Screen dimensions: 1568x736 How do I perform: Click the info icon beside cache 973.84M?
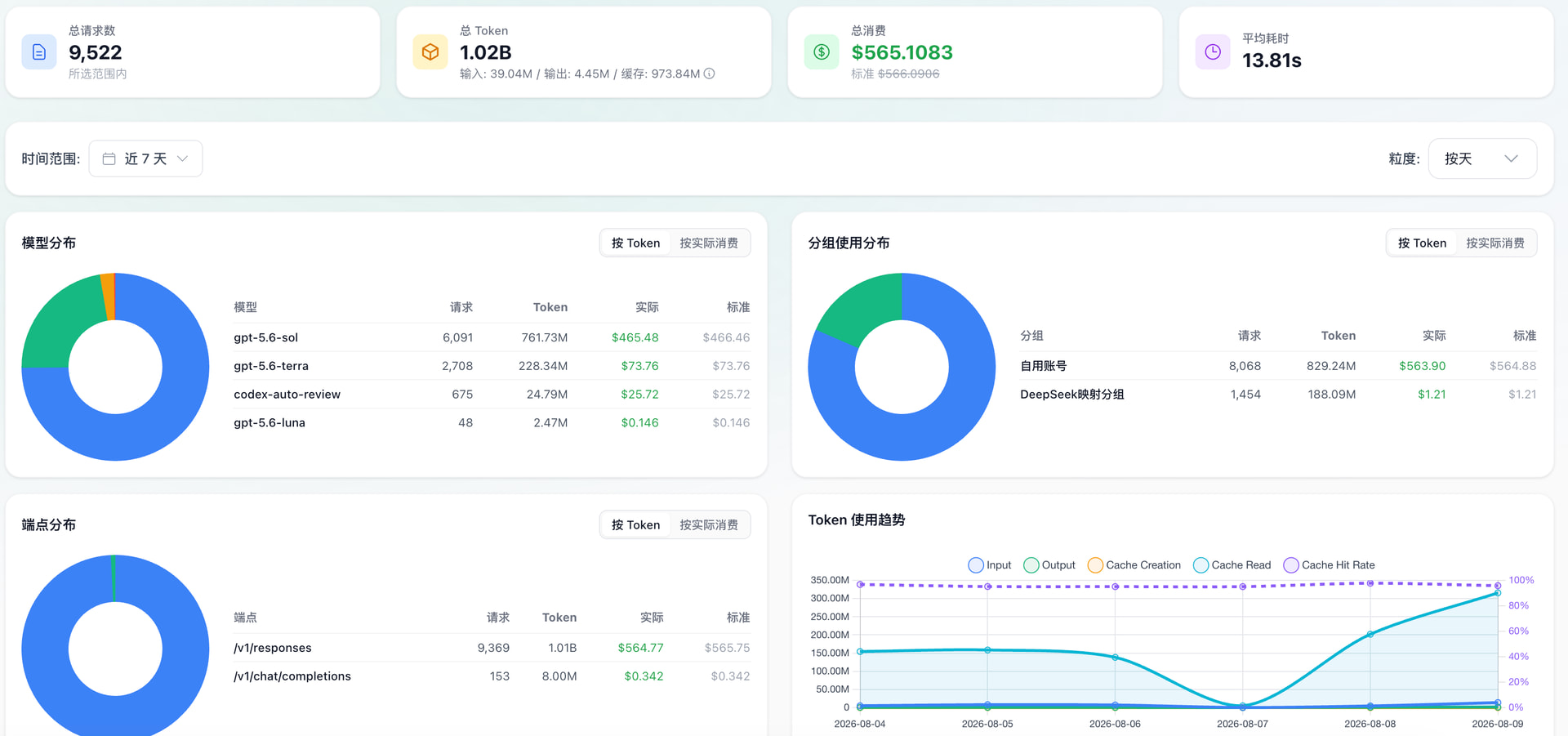pos(710,74)
